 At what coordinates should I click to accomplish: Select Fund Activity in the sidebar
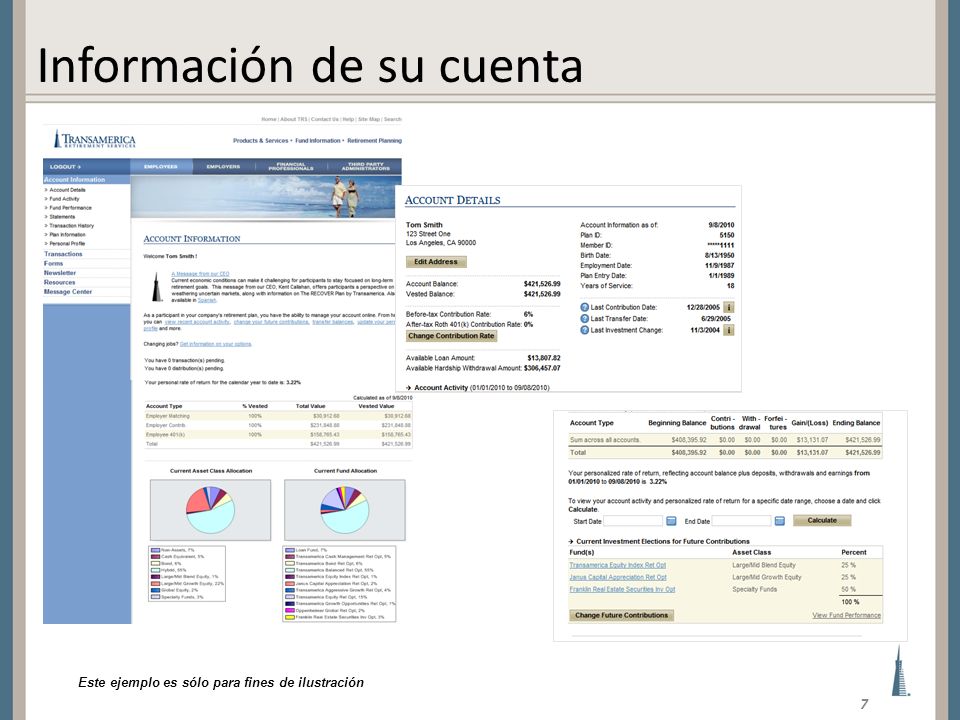pos(64,199)
